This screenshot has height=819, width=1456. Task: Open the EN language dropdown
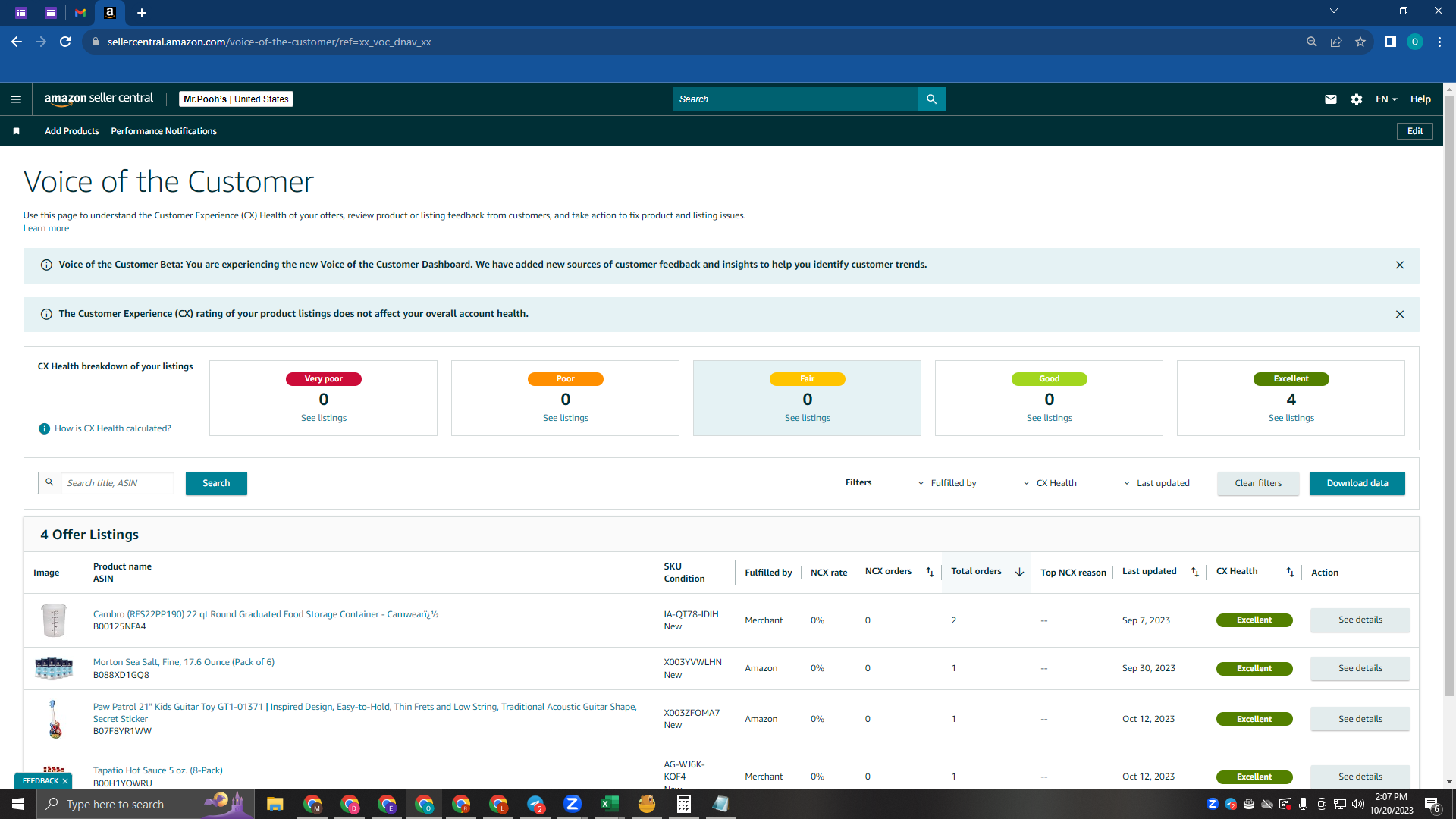1386,99
